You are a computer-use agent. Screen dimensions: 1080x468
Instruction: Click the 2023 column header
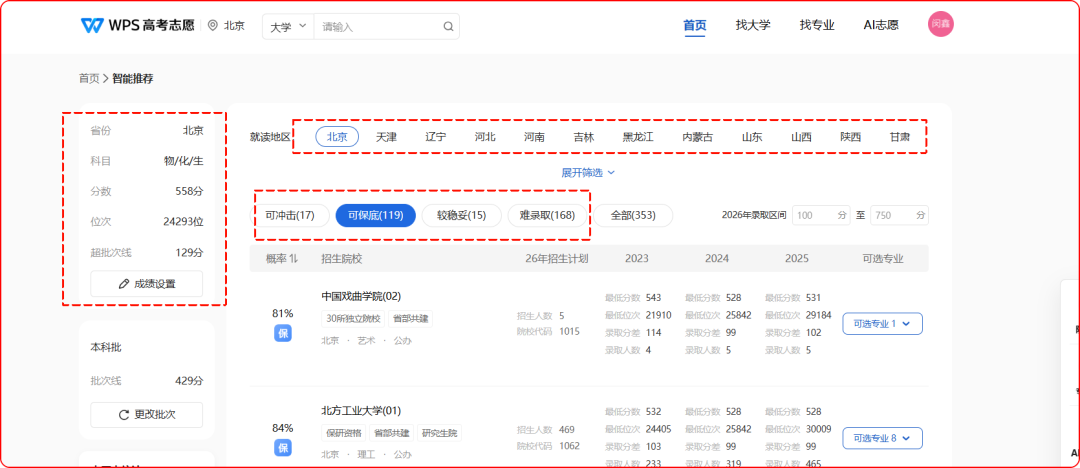(636, 259)
